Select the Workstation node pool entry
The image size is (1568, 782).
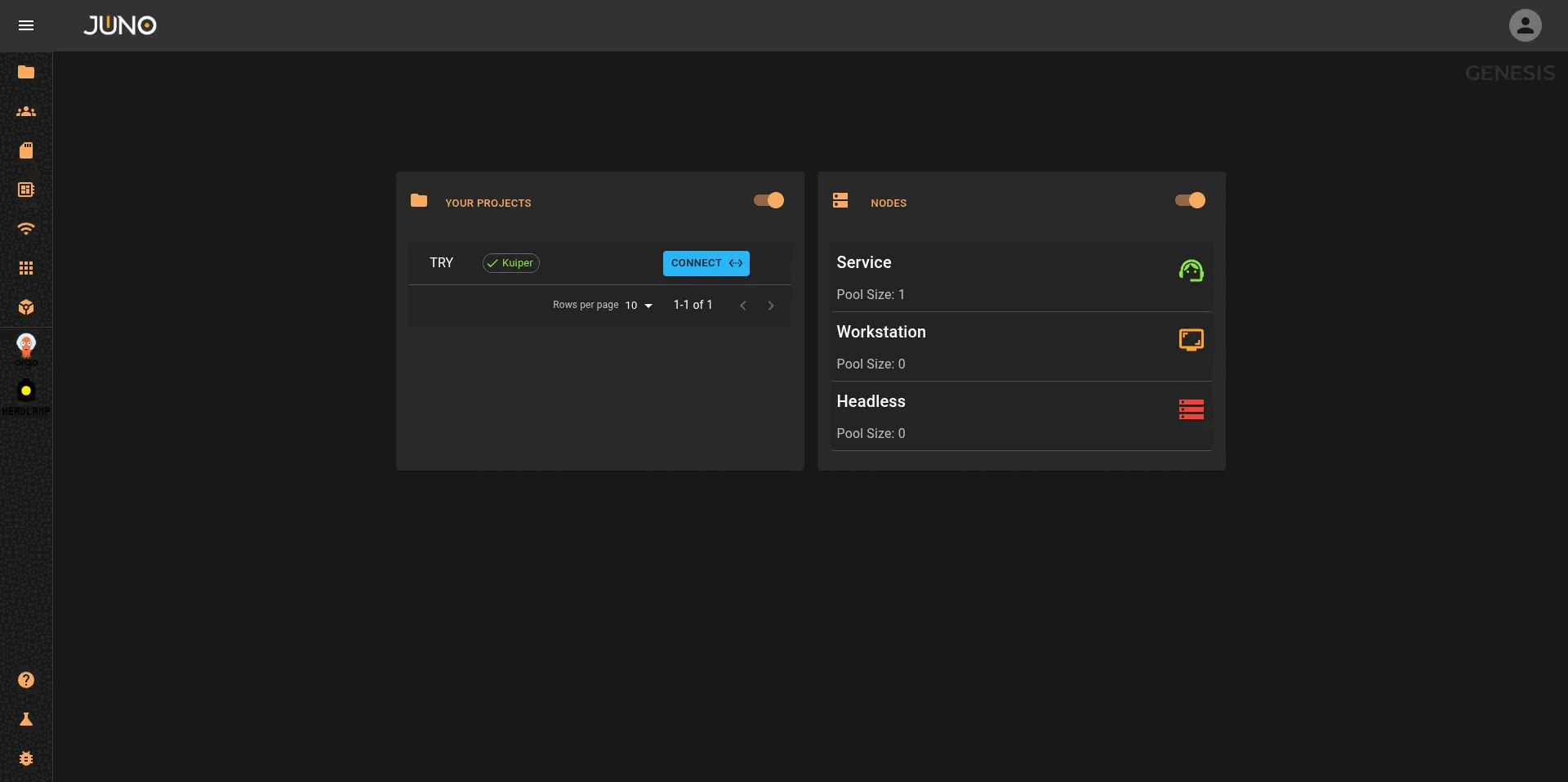pos(1021,346)
